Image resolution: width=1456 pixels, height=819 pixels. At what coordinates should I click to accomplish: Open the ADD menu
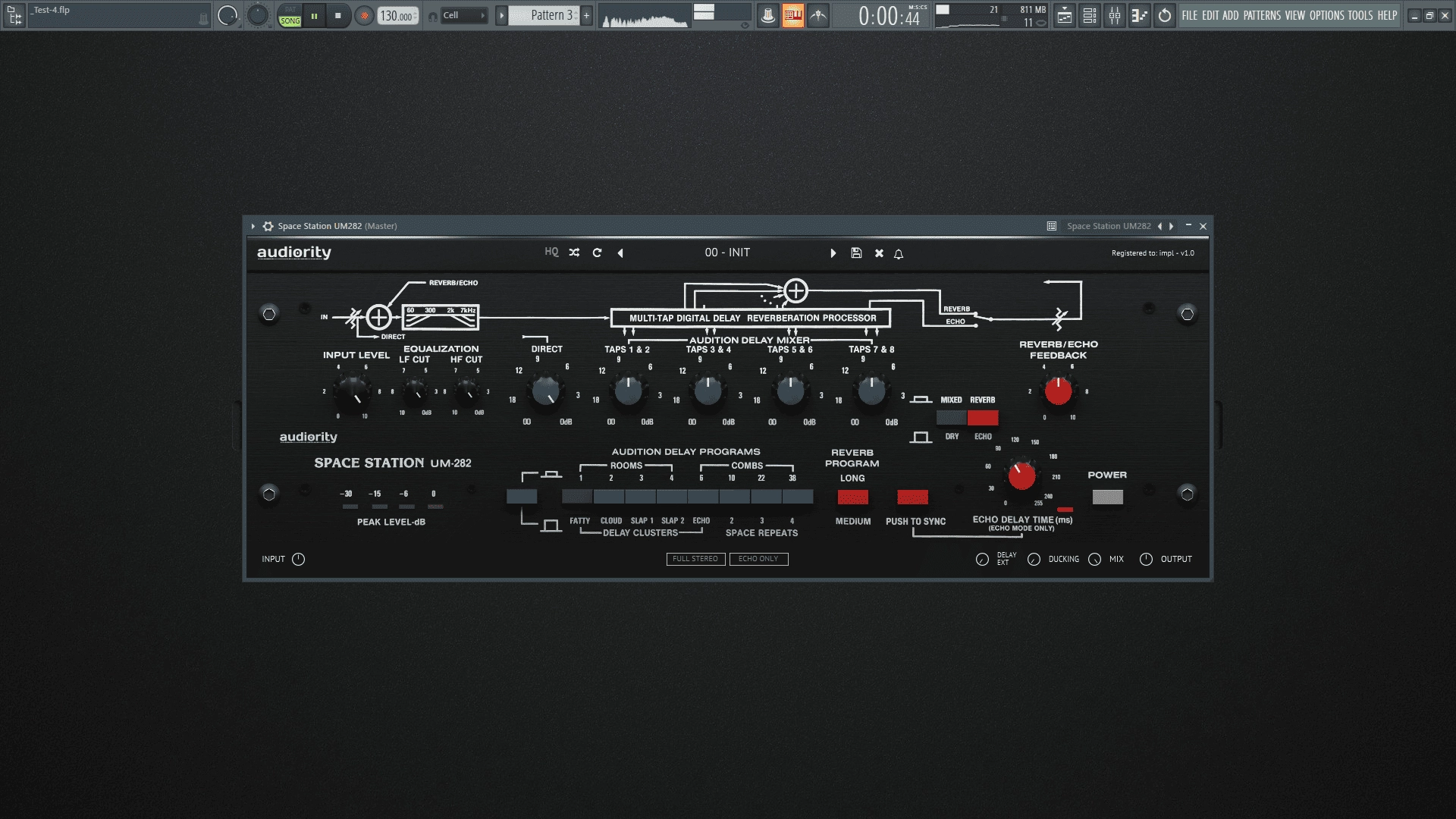(1230, 15)
